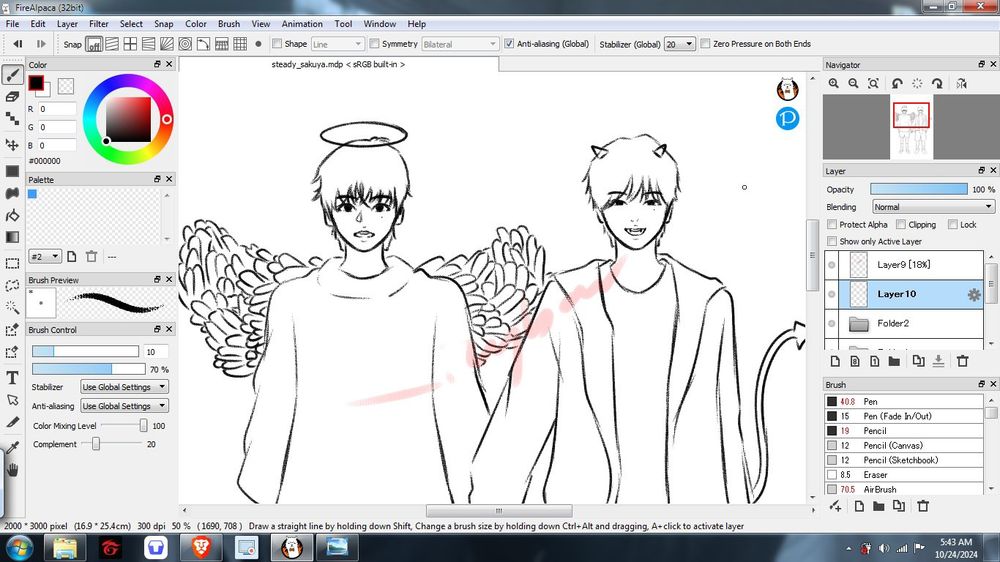Toggle the Shape checkbox
Viewport: 1000px width, 562px height.
[277, 43]
